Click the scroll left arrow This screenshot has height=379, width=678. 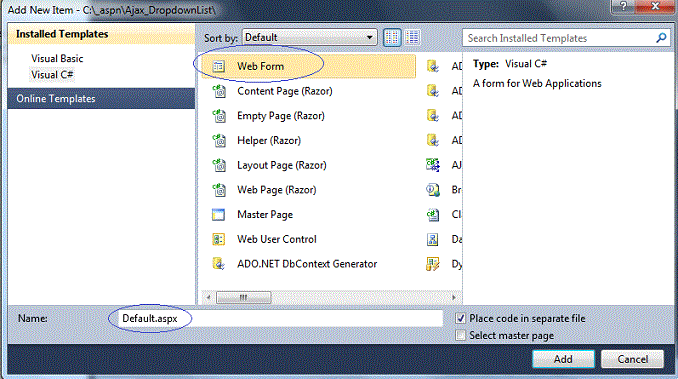point(208,297)
